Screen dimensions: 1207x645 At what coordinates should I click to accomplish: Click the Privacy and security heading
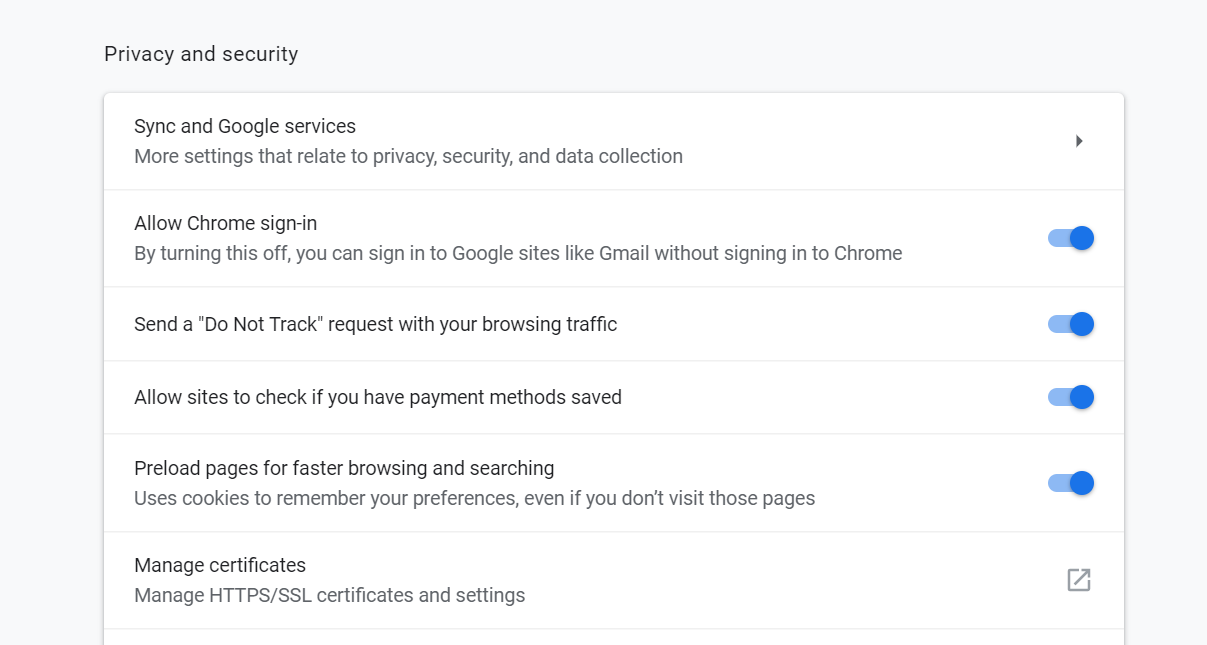pyautogui.click(x=201, y=54)
